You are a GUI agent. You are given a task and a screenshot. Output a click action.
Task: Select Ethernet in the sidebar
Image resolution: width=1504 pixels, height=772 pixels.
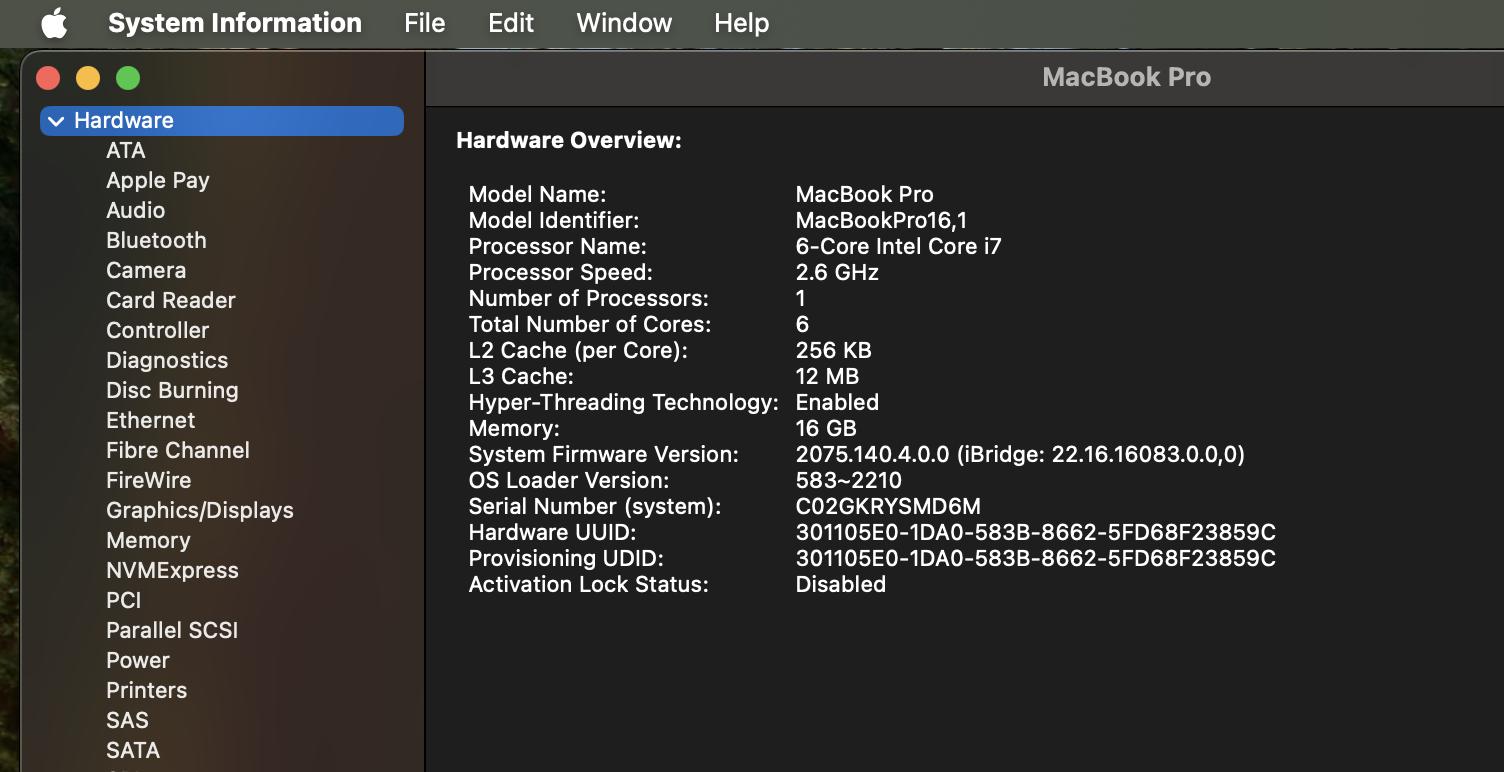tap(151, 420)
